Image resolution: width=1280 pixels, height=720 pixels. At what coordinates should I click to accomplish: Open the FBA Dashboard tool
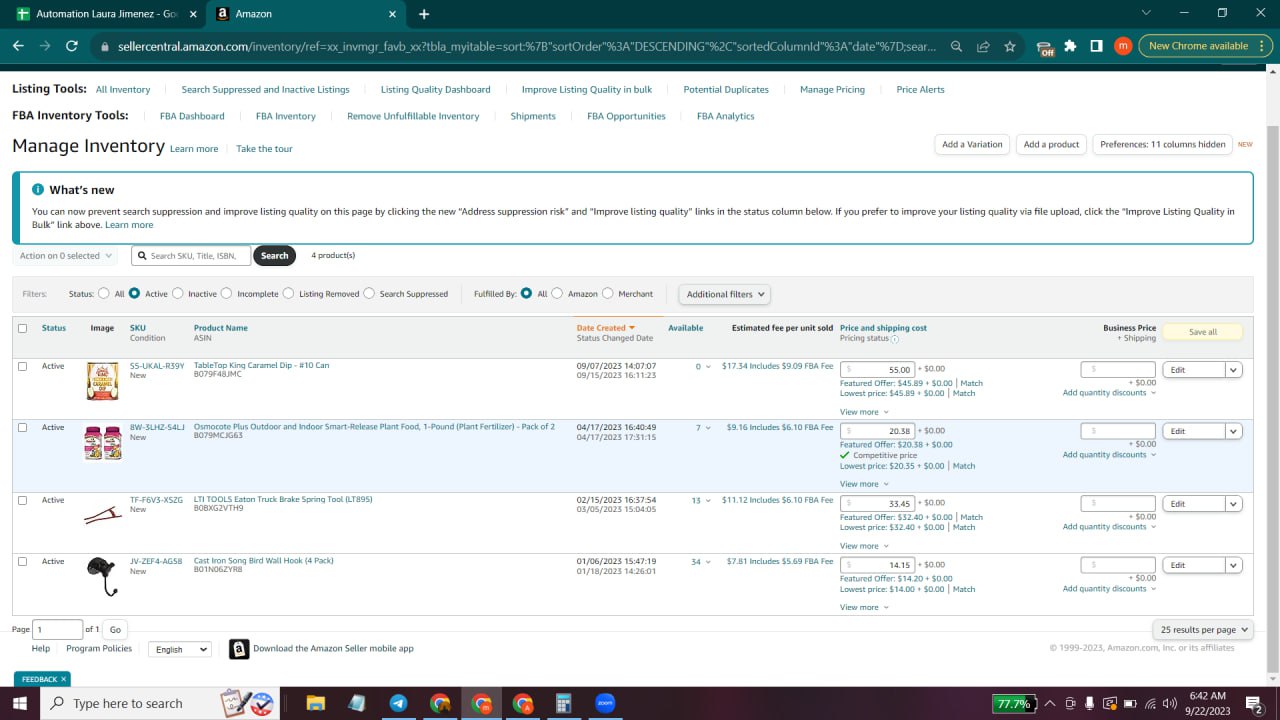pyautogui.click(x=192, y=117)
